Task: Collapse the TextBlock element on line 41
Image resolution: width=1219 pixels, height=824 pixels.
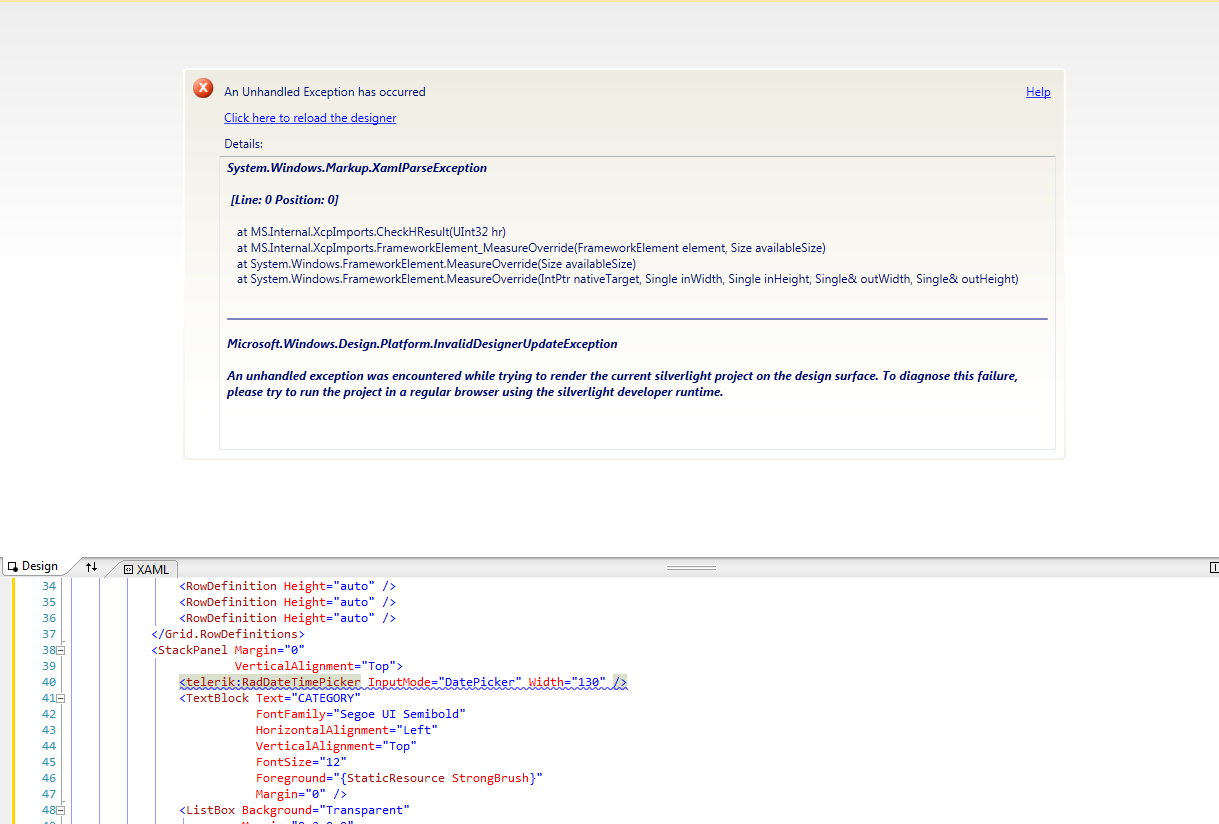Action: [61, 698]
